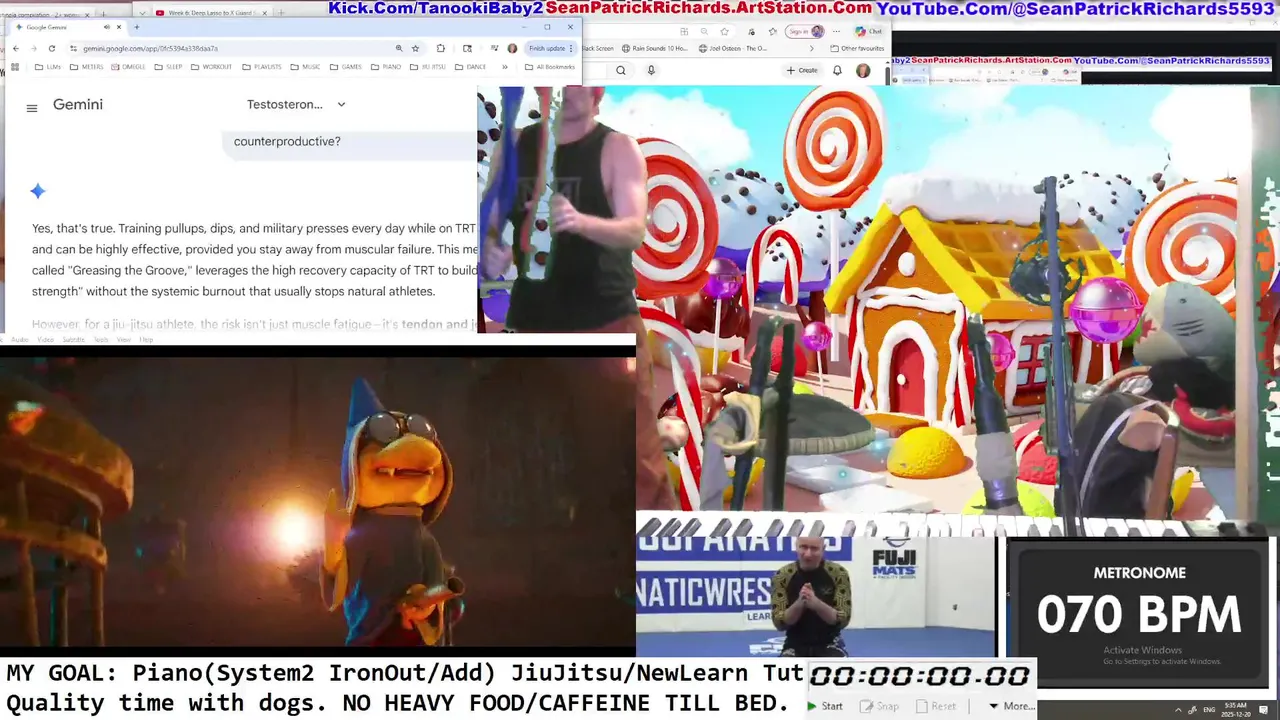Start YouTube voice search with the microphone

click(x=651, y=70)
